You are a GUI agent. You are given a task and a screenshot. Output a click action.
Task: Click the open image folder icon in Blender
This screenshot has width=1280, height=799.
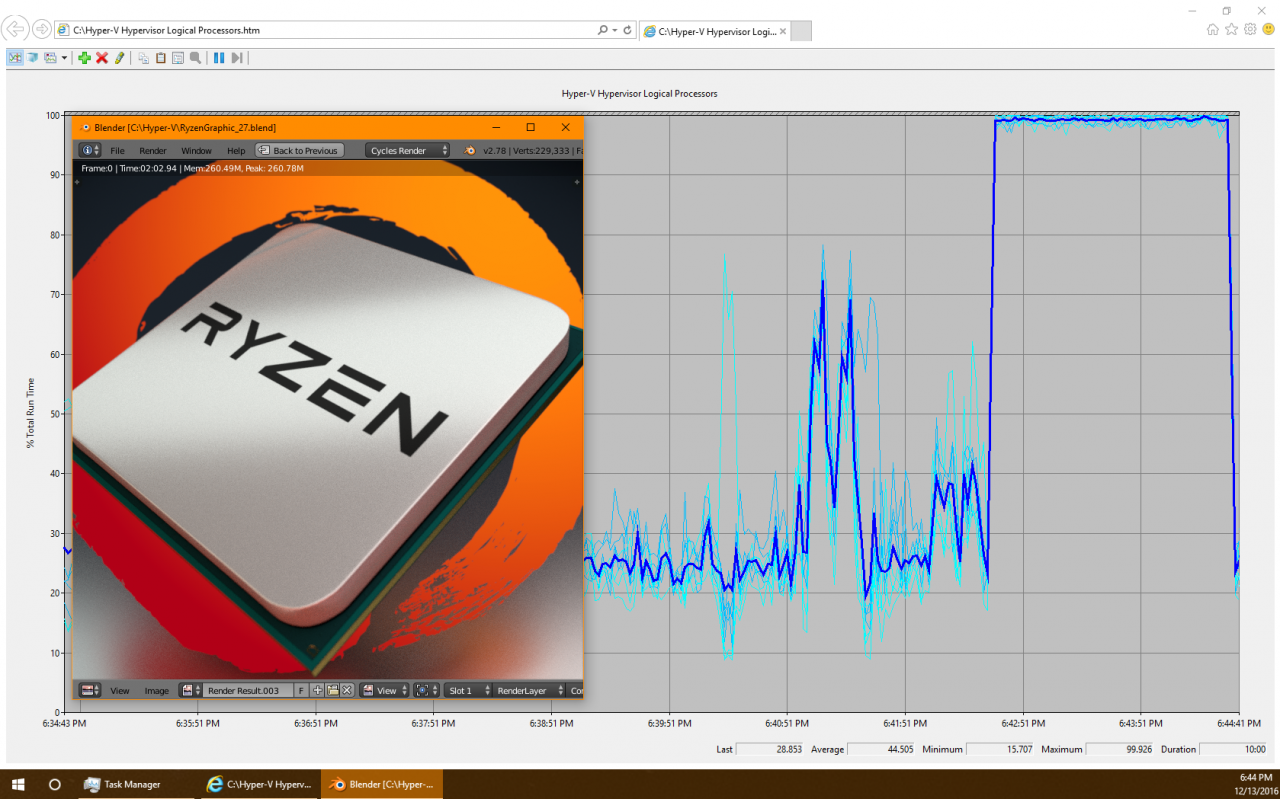(x=333, y=690)
